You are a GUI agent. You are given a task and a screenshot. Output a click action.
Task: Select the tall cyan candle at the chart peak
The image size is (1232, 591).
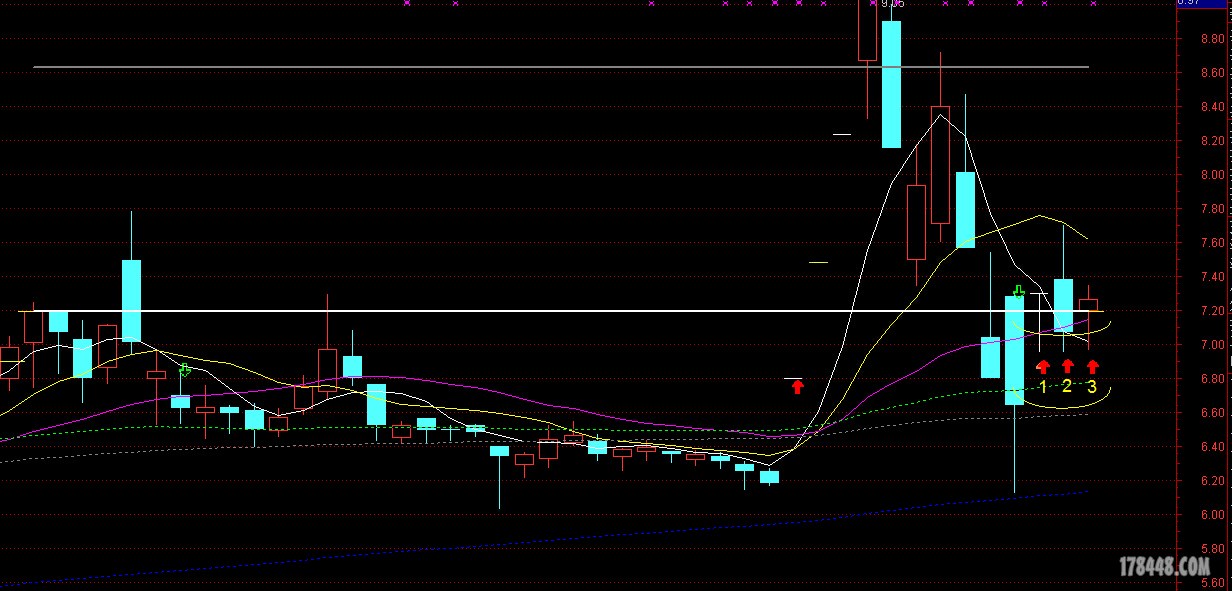pyautogui.click(x=891, y=85)
